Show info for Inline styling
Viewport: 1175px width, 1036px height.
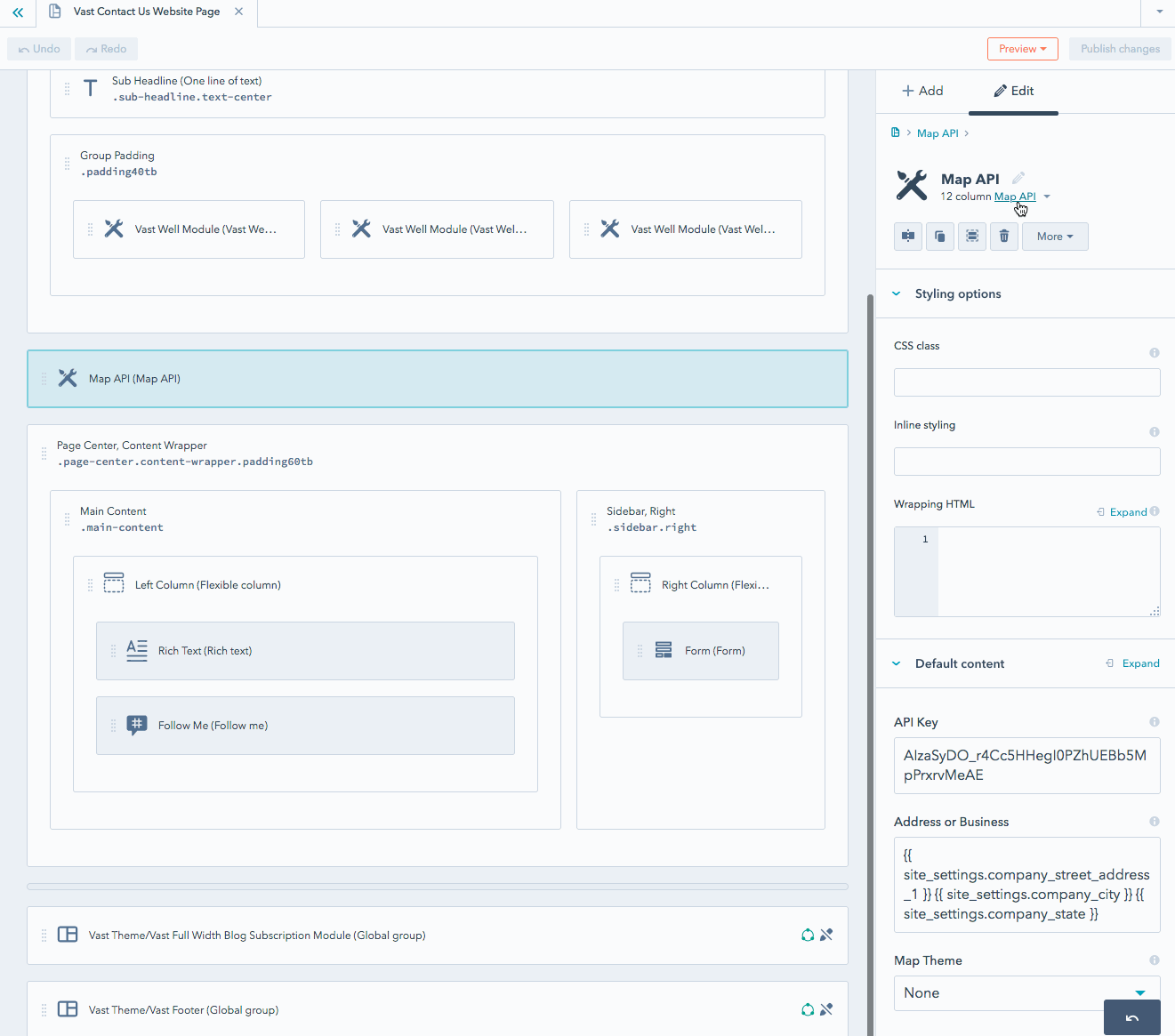tap(1155, 431)
